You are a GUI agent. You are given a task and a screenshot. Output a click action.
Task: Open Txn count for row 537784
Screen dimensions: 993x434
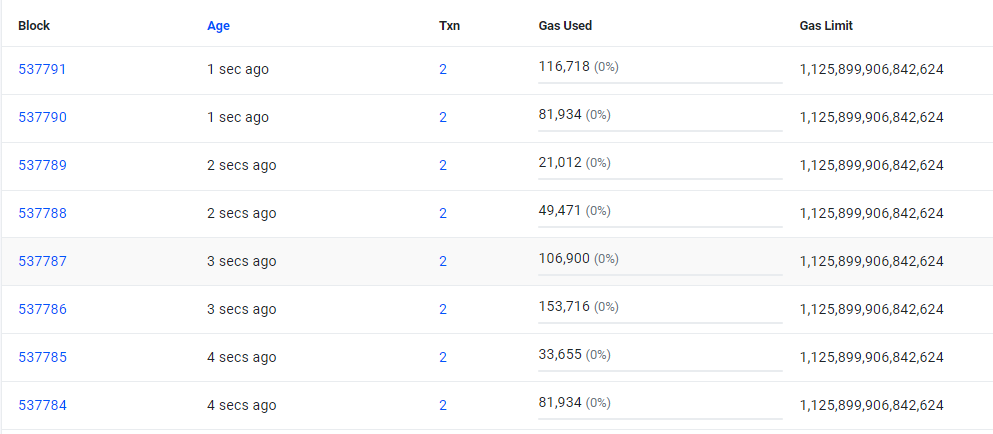click(443, 405)
